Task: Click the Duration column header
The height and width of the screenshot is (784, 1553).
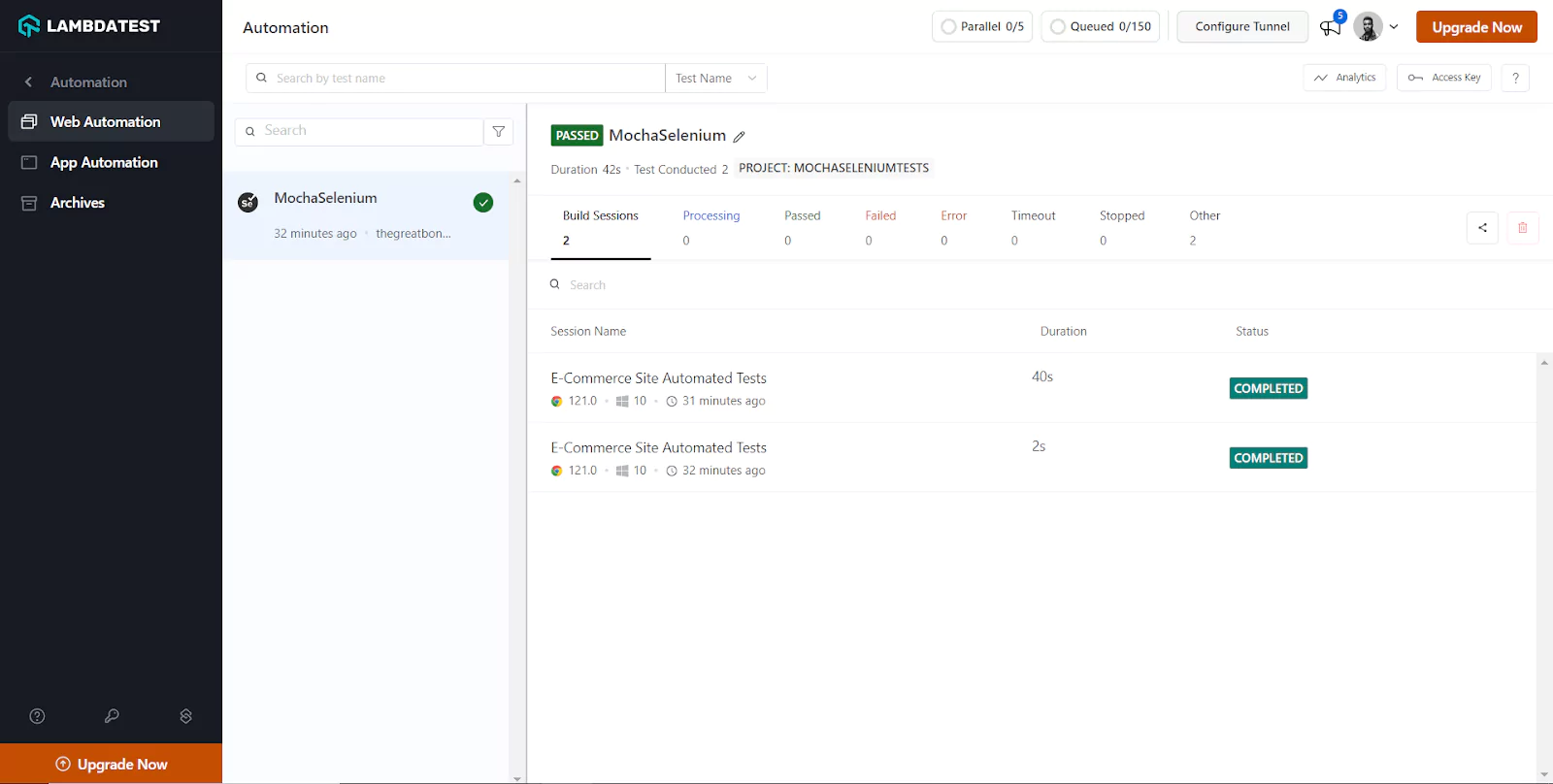Action: tap(1063, 332)
